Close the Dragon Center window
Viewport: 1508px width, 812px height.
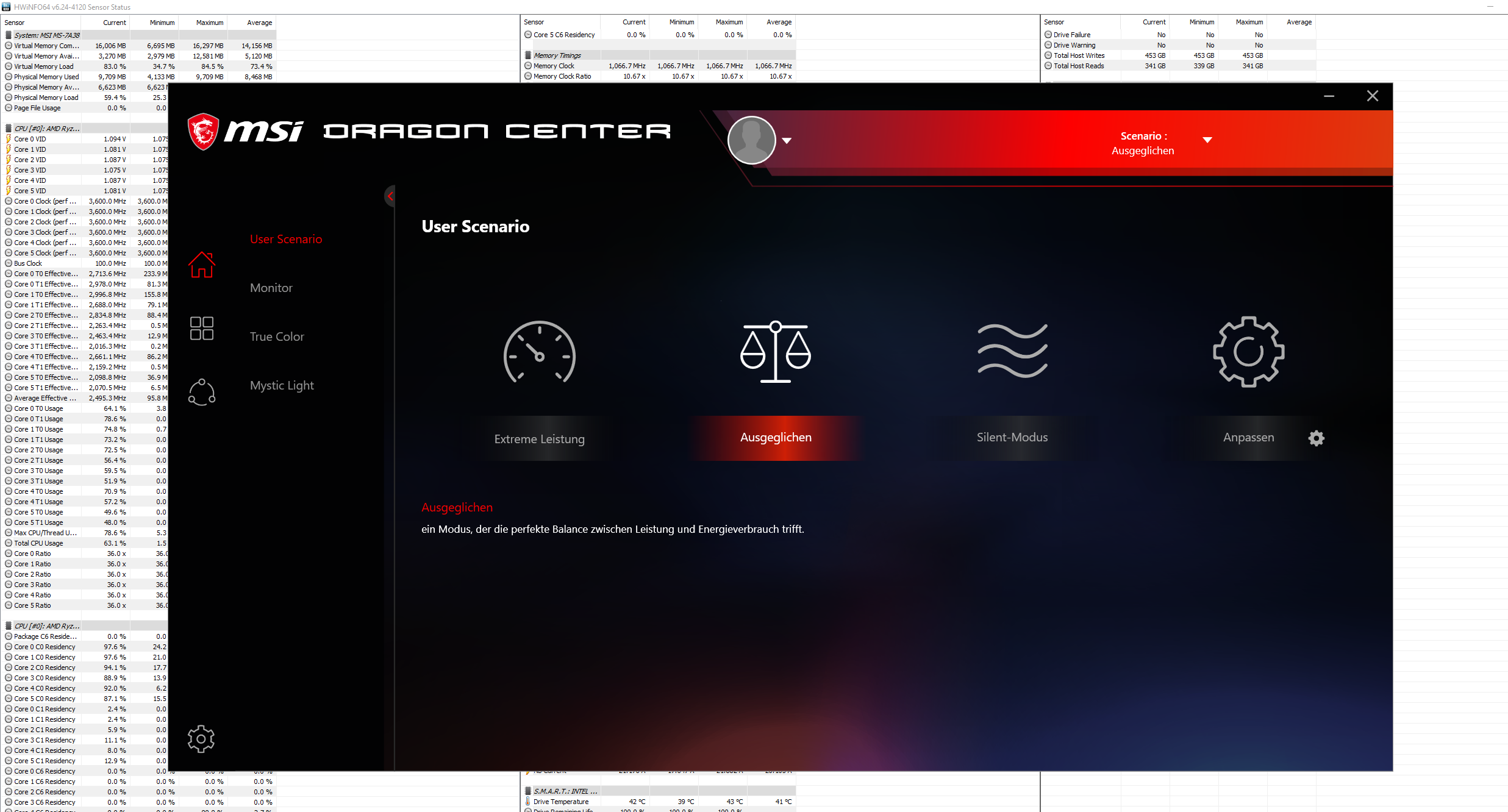coord(1373,96)
